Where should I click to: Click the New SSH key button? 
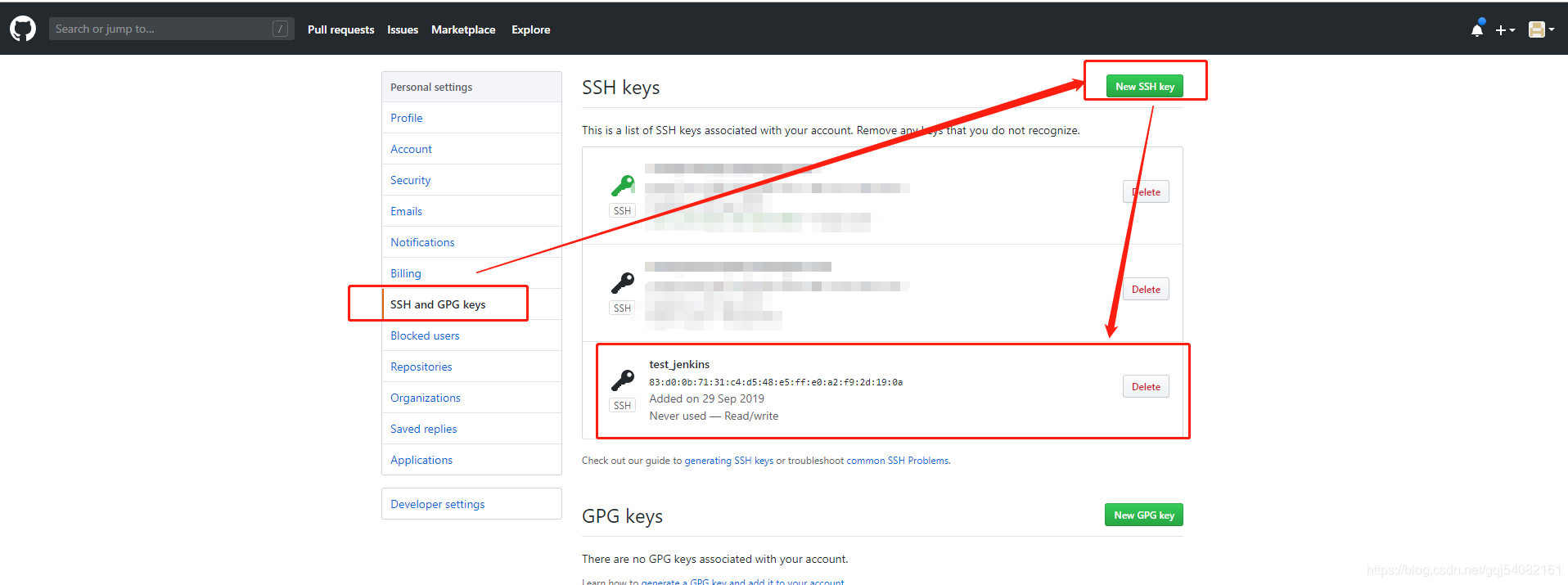(1145, 86)
